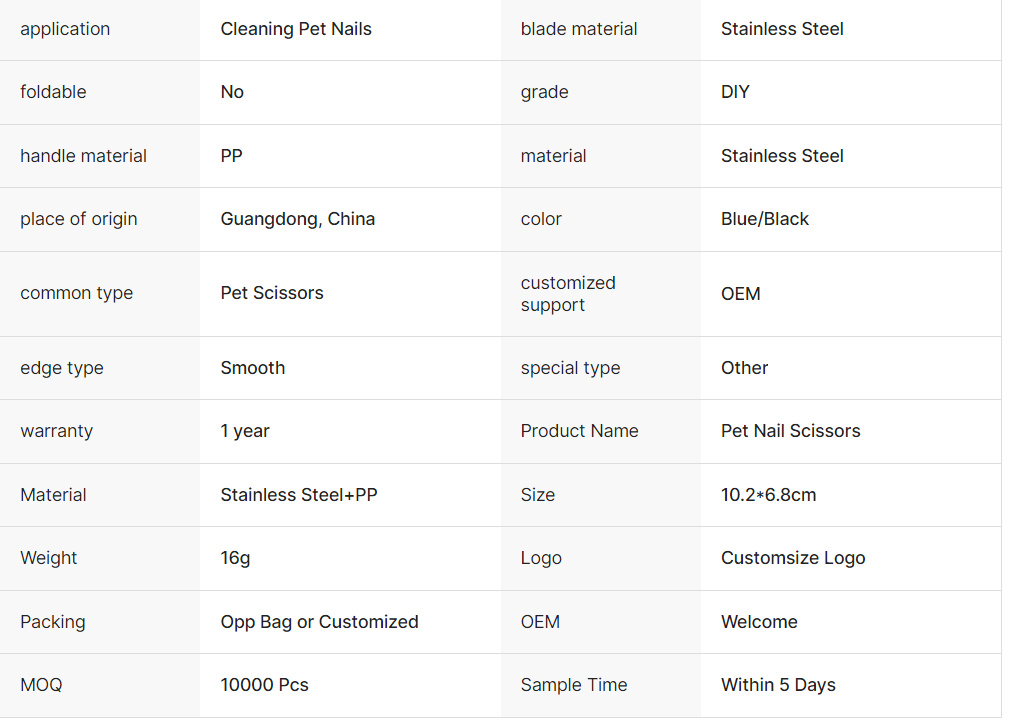Click the 'customized support' label cell
This screenshot has height=725, width=1009.
[568, 294]
